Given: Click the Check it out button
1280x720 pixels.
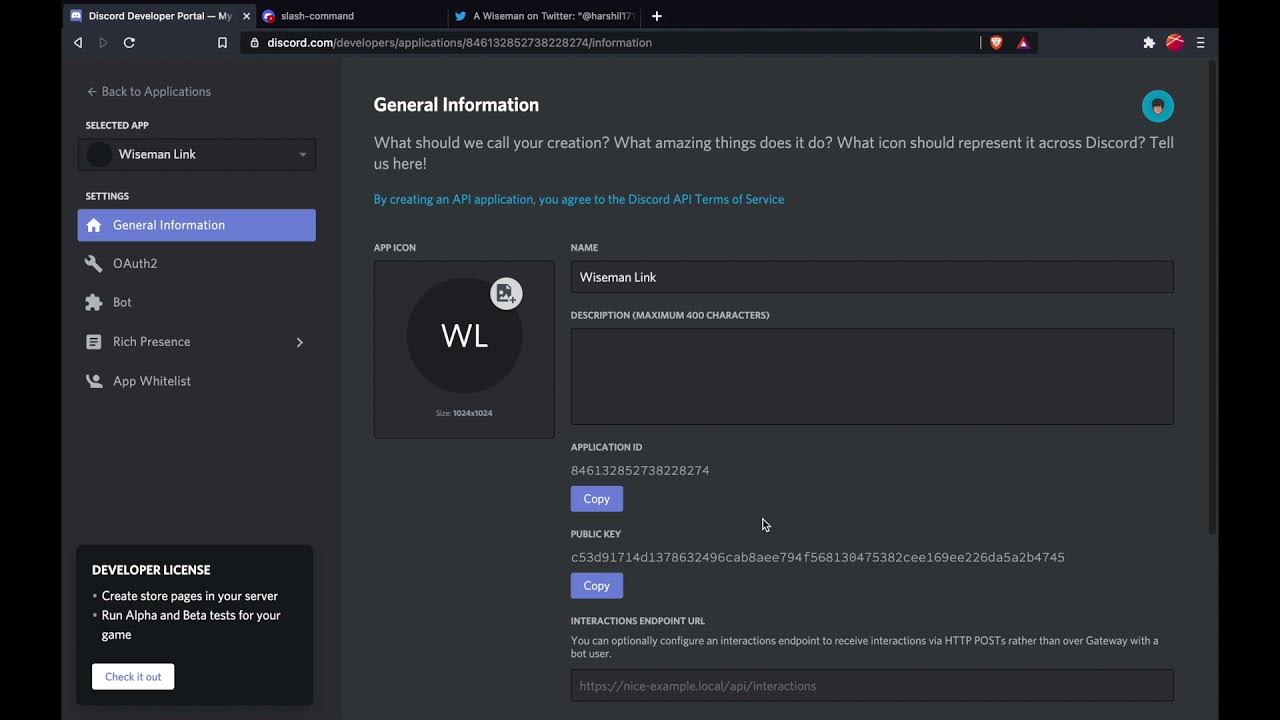Looking at the screenshot, I should 133,677.
